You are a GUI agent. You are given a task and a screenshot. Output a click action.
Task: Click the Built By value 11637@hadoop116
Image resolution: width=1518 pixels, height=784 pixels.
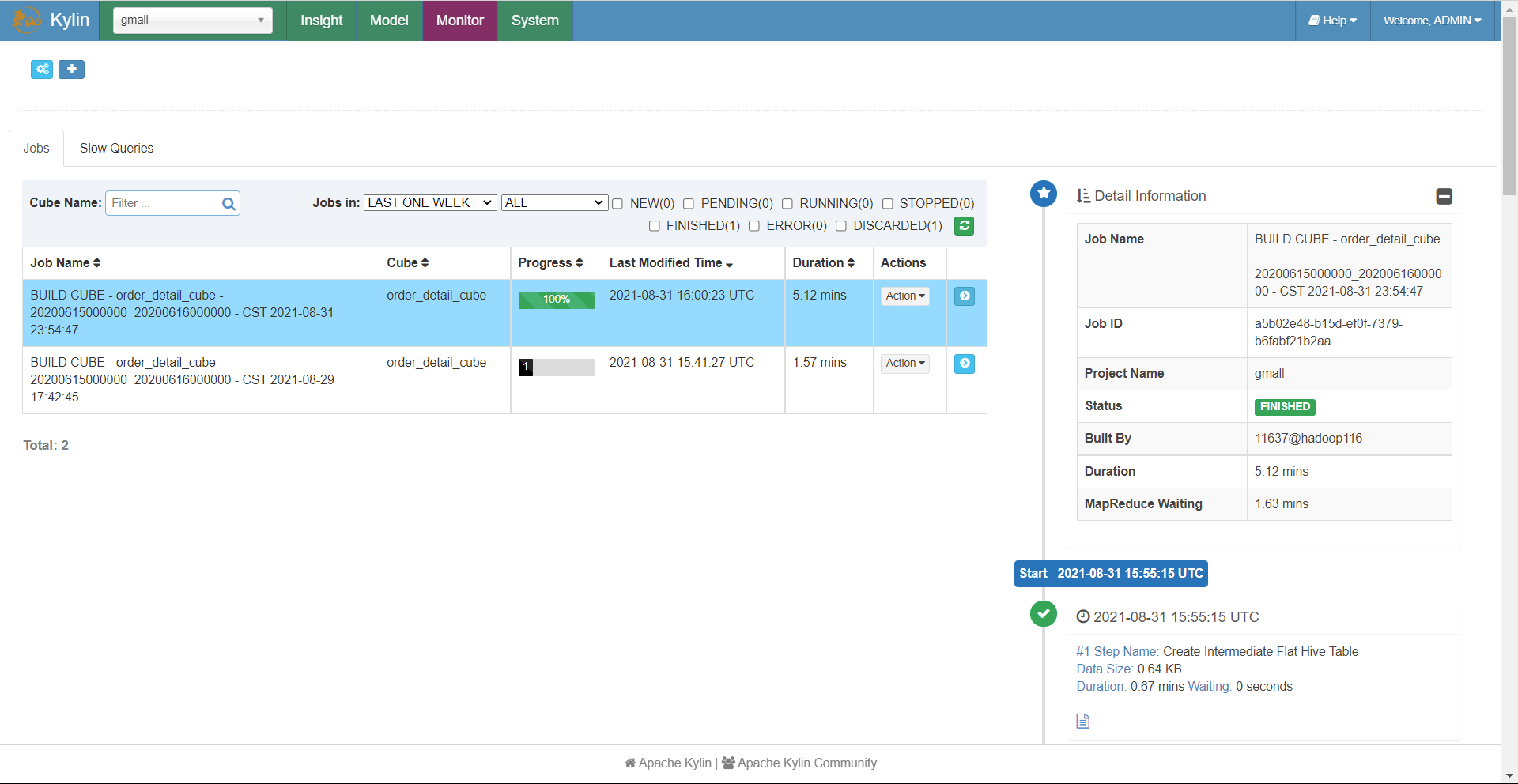click(1308, 439)
